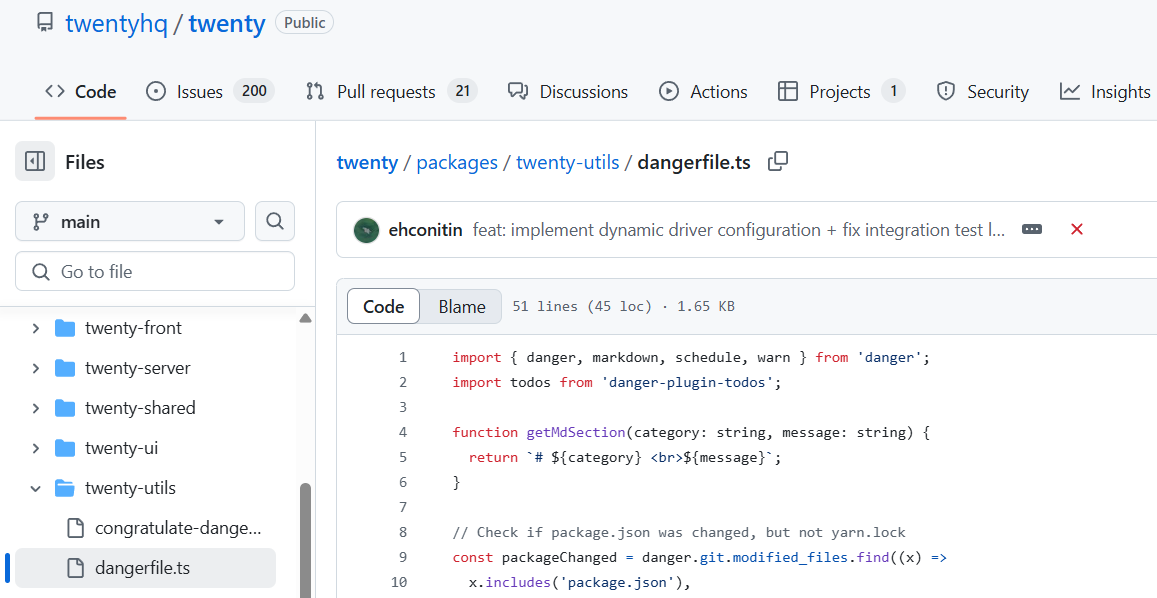Expand commit message ellipsis button
Viewport: 1157px width, 598px height.
coord(1032,230)
